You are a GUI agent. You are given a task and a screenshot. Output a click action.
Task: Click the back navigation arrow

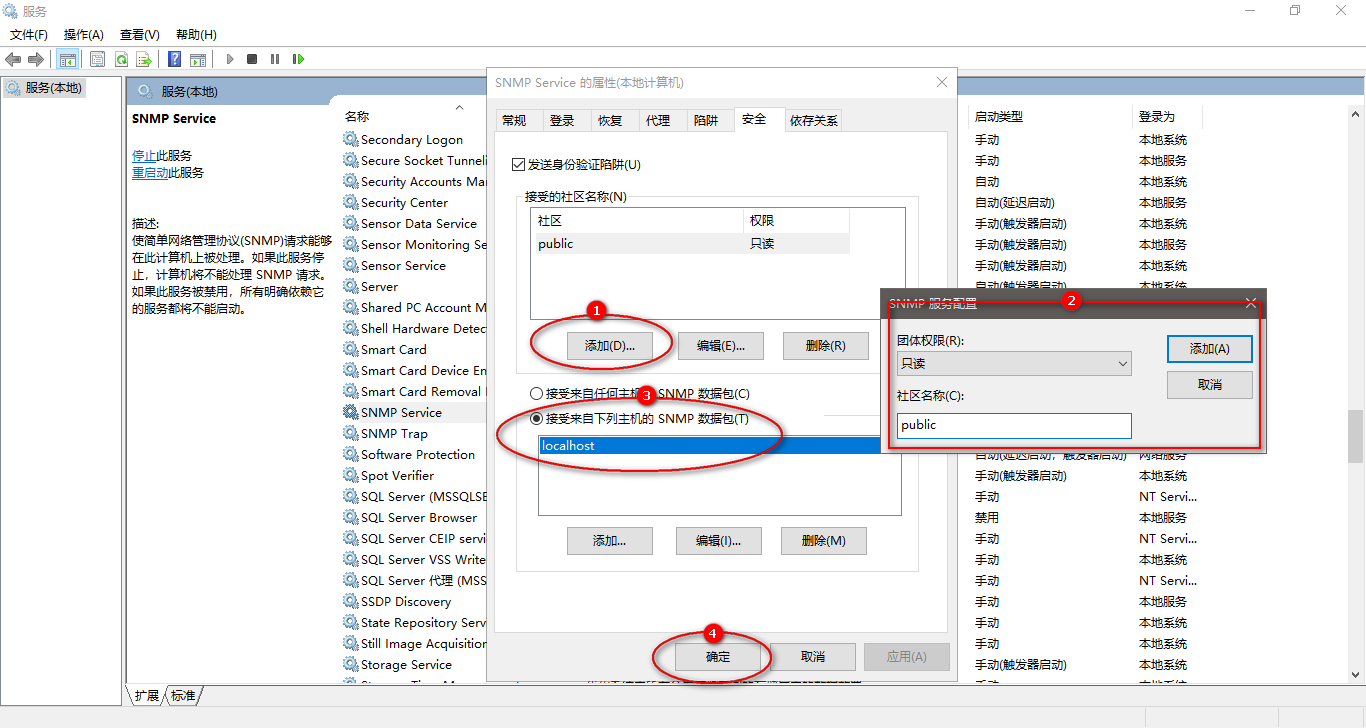click(x=12, y=58)
